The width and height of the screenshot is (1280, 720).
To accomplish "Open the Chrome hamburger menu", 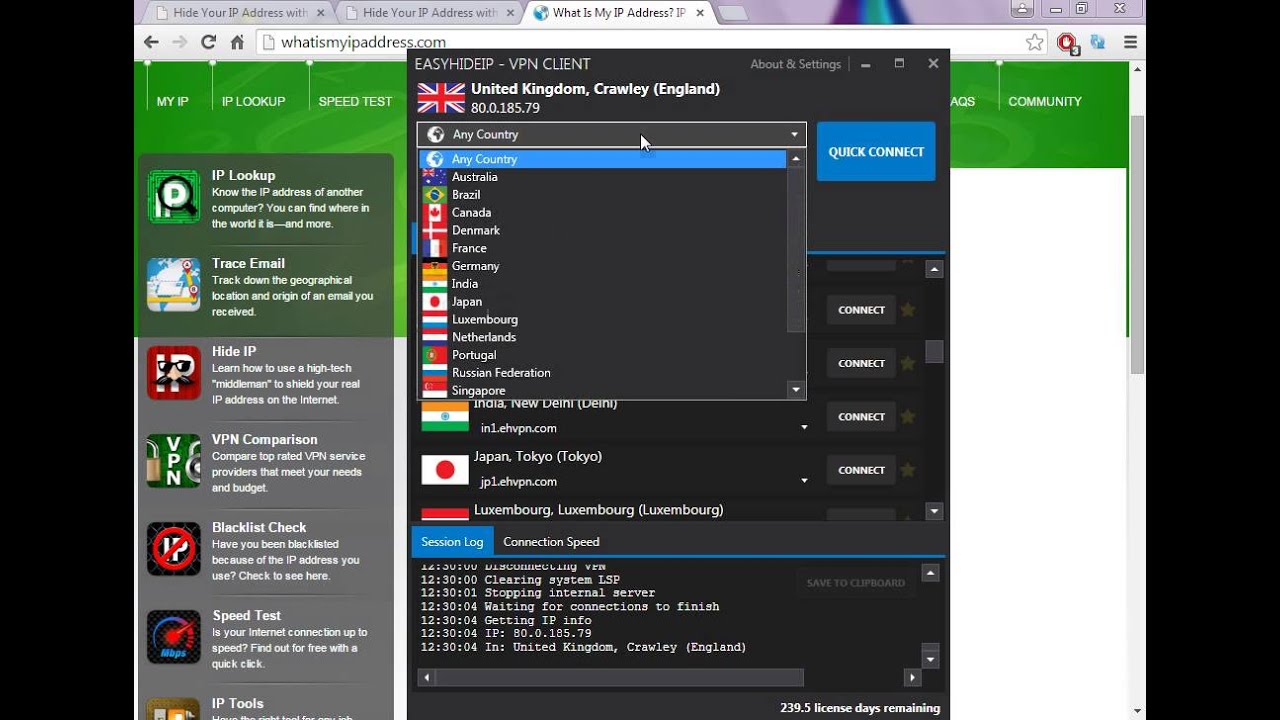I will click(1130, 42).
